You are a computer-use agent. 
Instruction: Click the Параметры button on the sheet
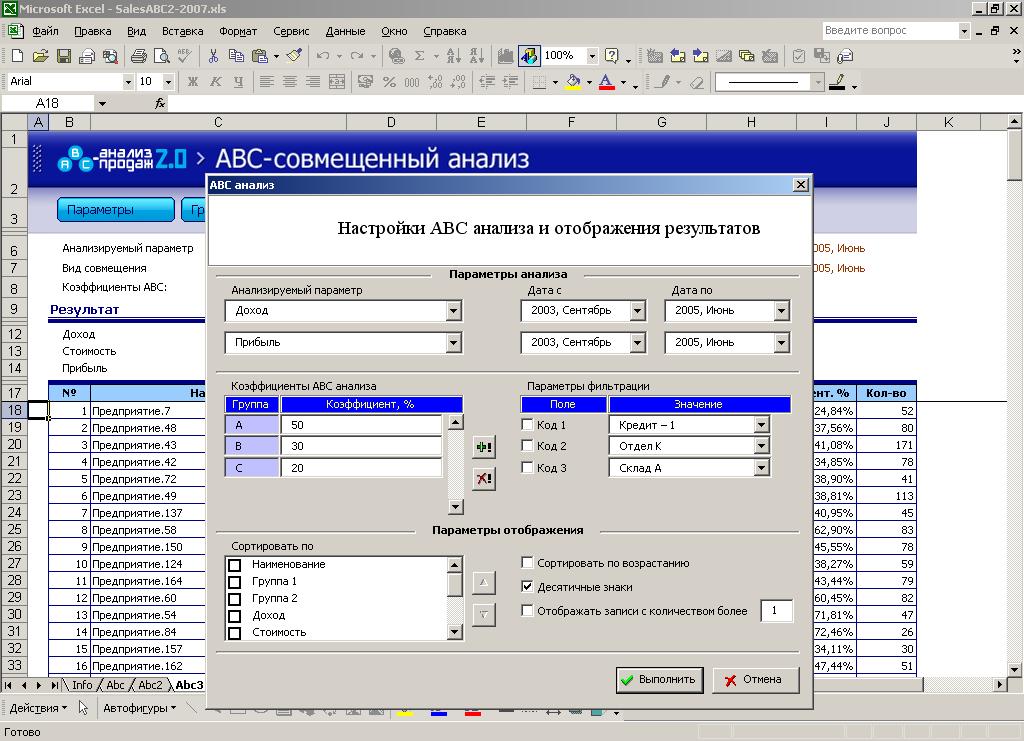pyautogui.click(x=116, y=210)
